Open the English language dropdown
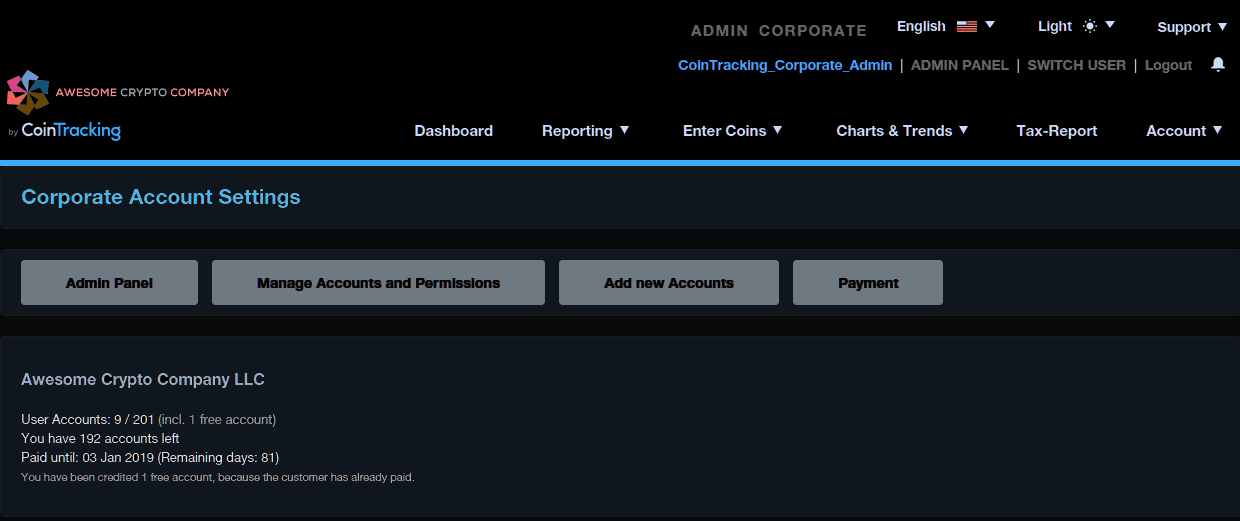This screenshot has width=1240, height=521. 945,27
